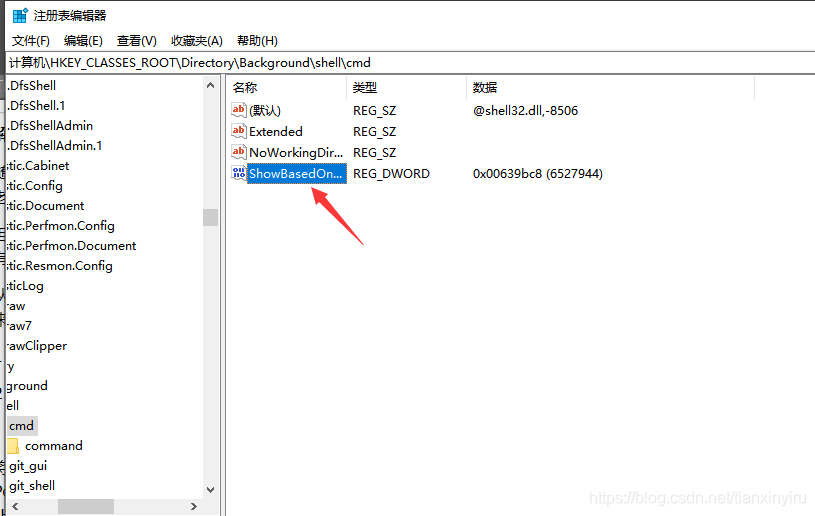
Task: Select the tic.Perfmon.Config key
Action: tap(61, 226)
